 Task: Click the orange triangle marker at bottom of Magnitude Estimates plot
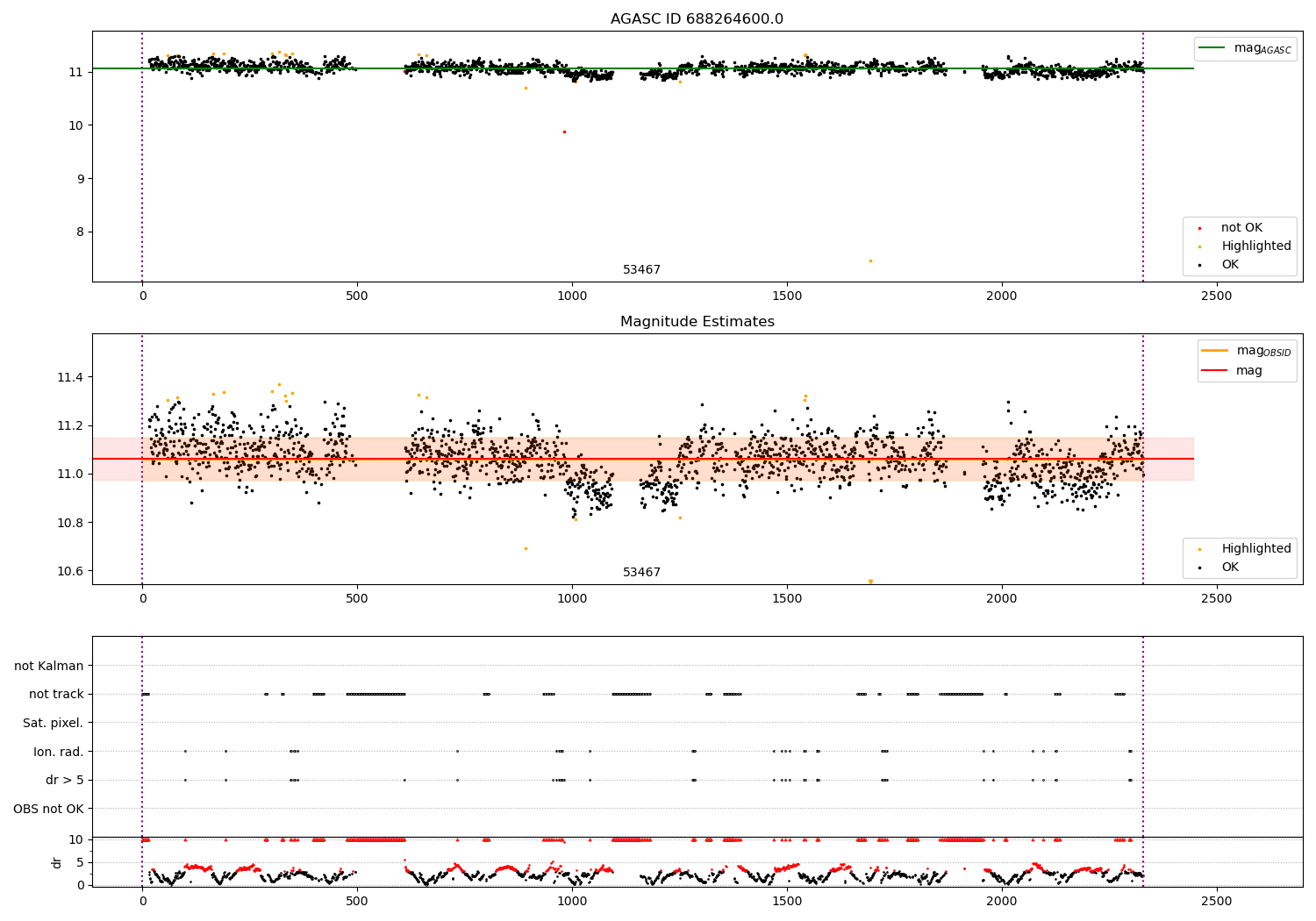coord(870,582)
